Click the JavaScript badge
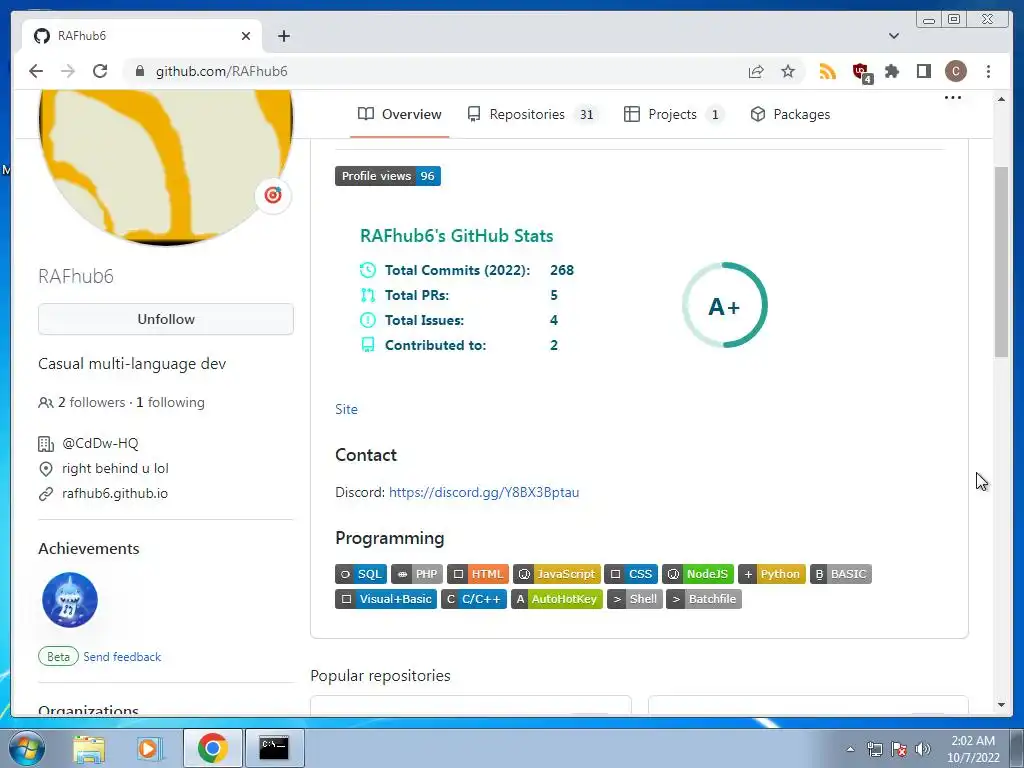Viewport: 1024px width, 768px height. 557,574
